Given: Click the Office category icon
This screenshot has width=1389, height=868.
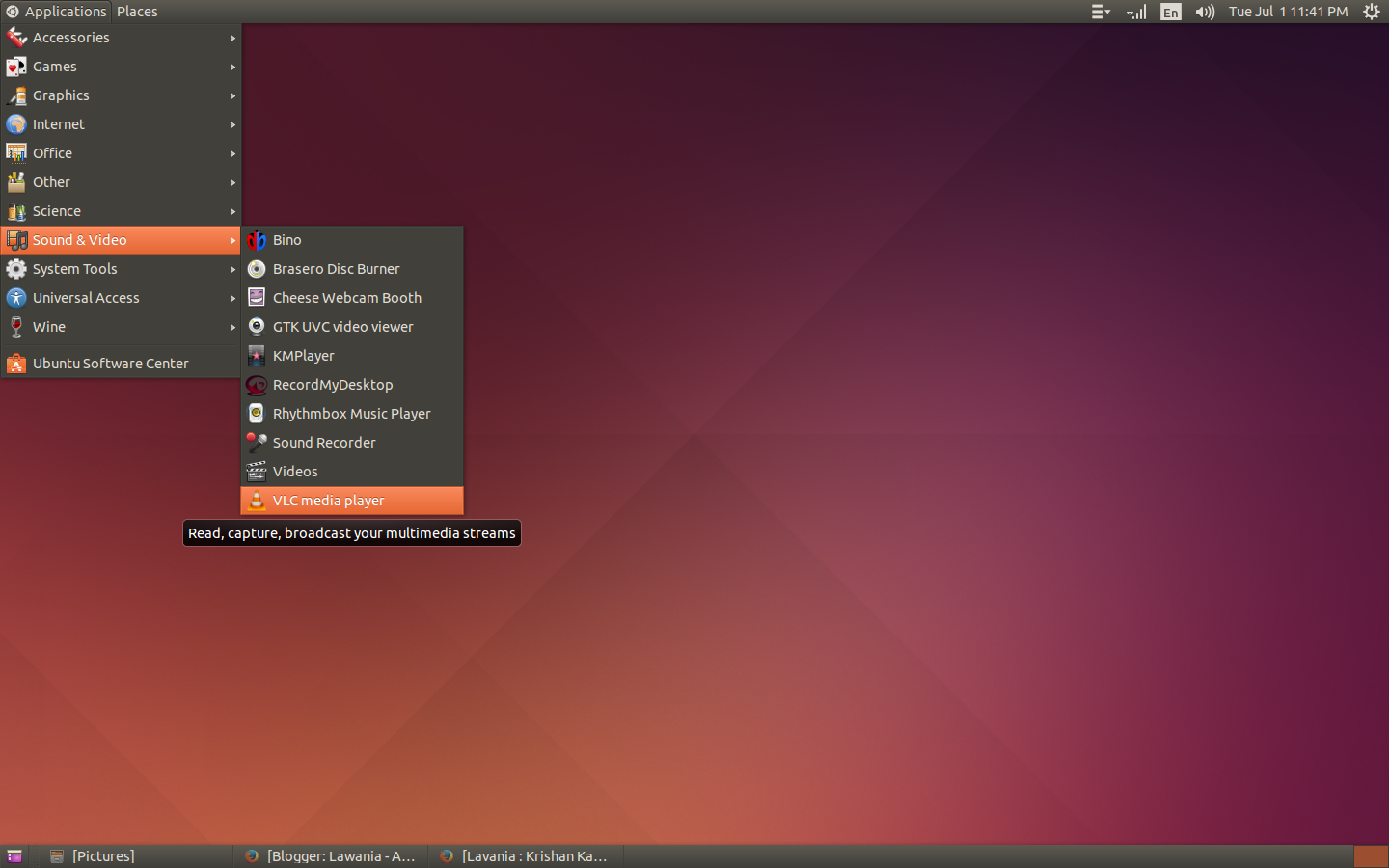Looking at the screenshot, I should click(x=16, y=153).
